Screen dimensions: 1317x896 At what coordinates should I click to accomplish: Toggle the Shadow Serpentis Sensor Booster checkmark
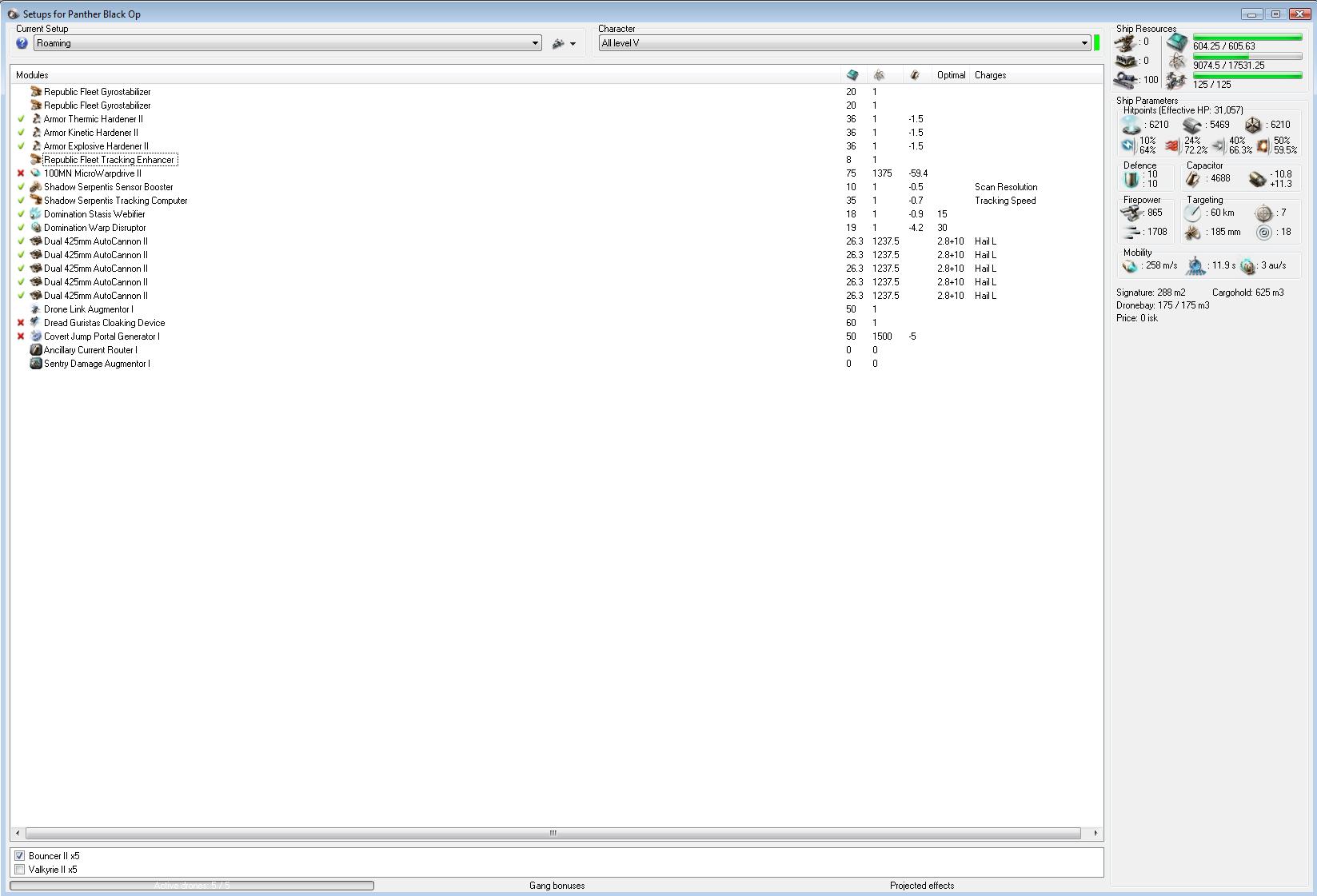(22, 187)
